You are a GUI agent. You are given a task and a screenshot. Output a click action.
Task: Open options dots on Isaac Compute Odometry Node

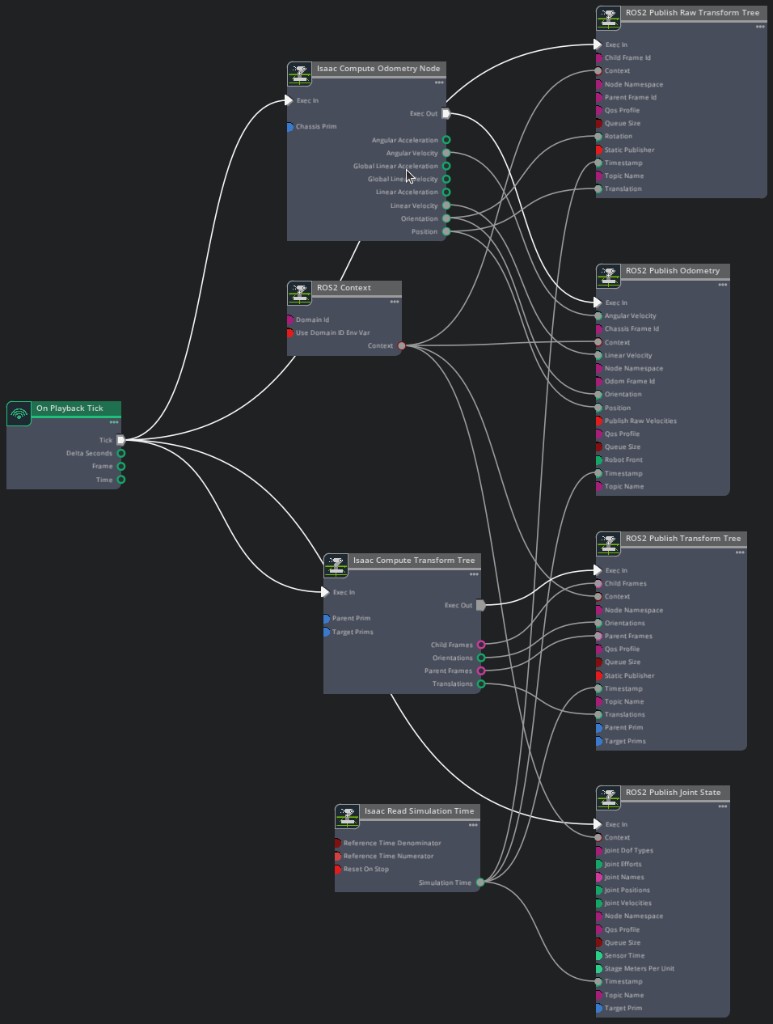pos(439,82)
